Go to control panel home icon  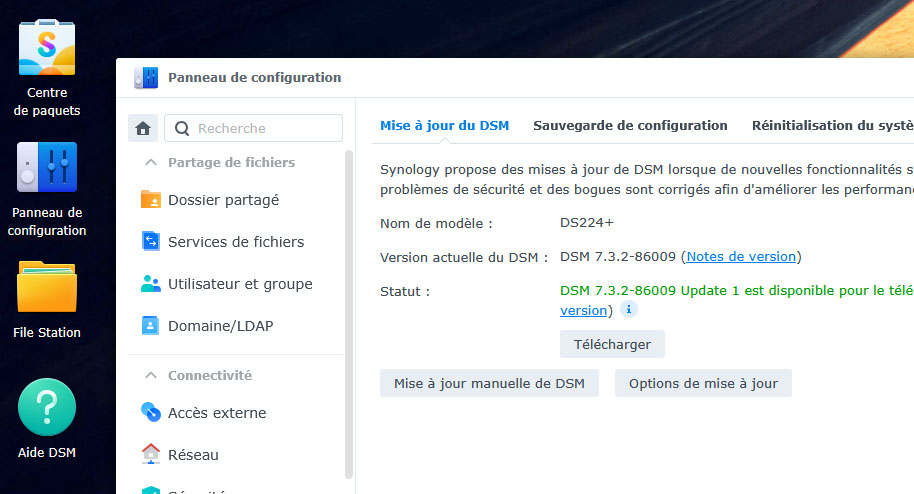143,128
